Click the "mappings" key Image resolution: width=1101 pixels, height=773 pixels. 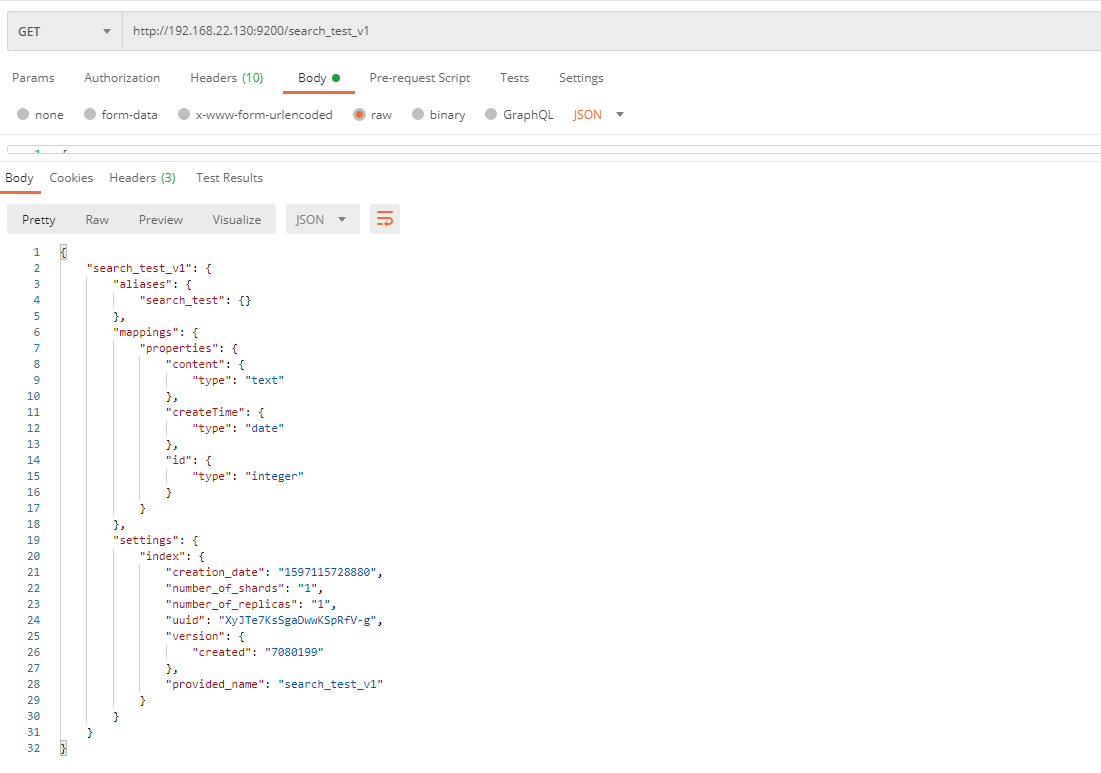(x=146, y=332)
